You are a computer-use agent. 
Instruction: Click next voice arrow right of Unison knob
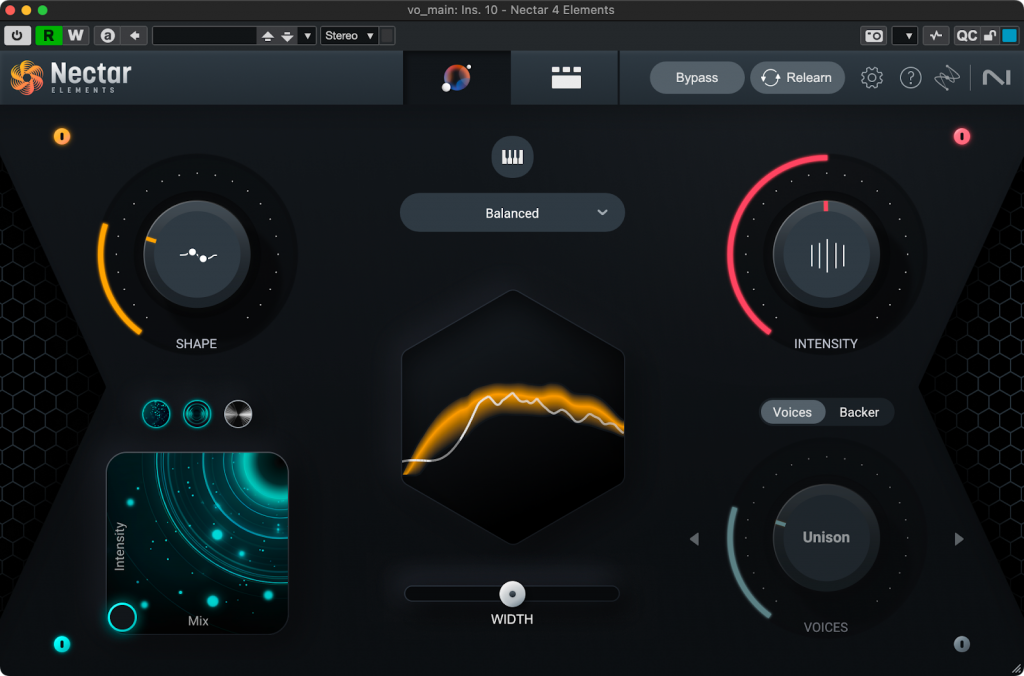(x=959, y=539)
